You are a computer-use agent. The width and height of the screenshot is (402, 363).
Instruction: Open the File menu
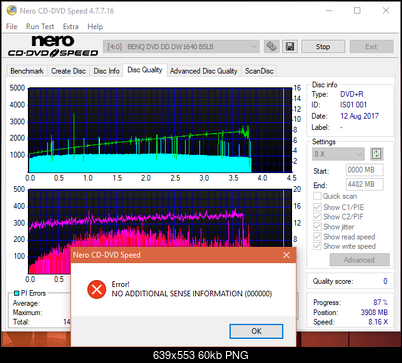(x=12, y=27)
